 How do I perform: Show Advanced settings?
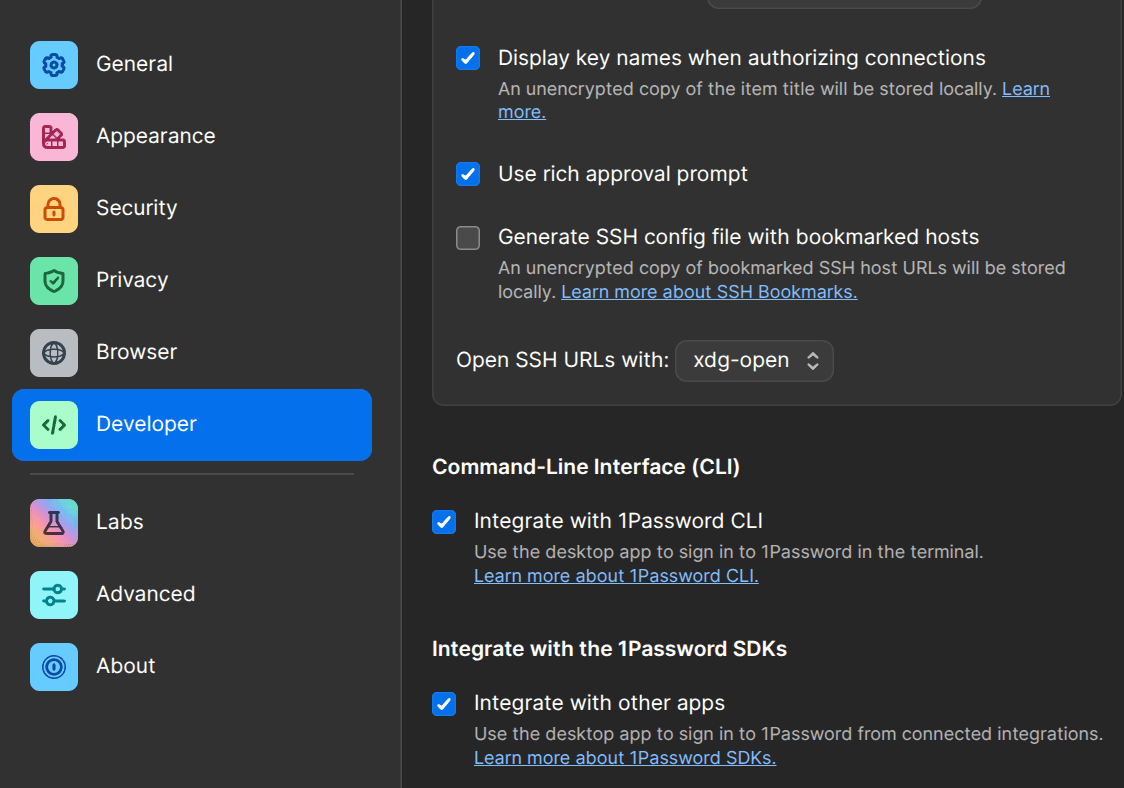point(192,594)
